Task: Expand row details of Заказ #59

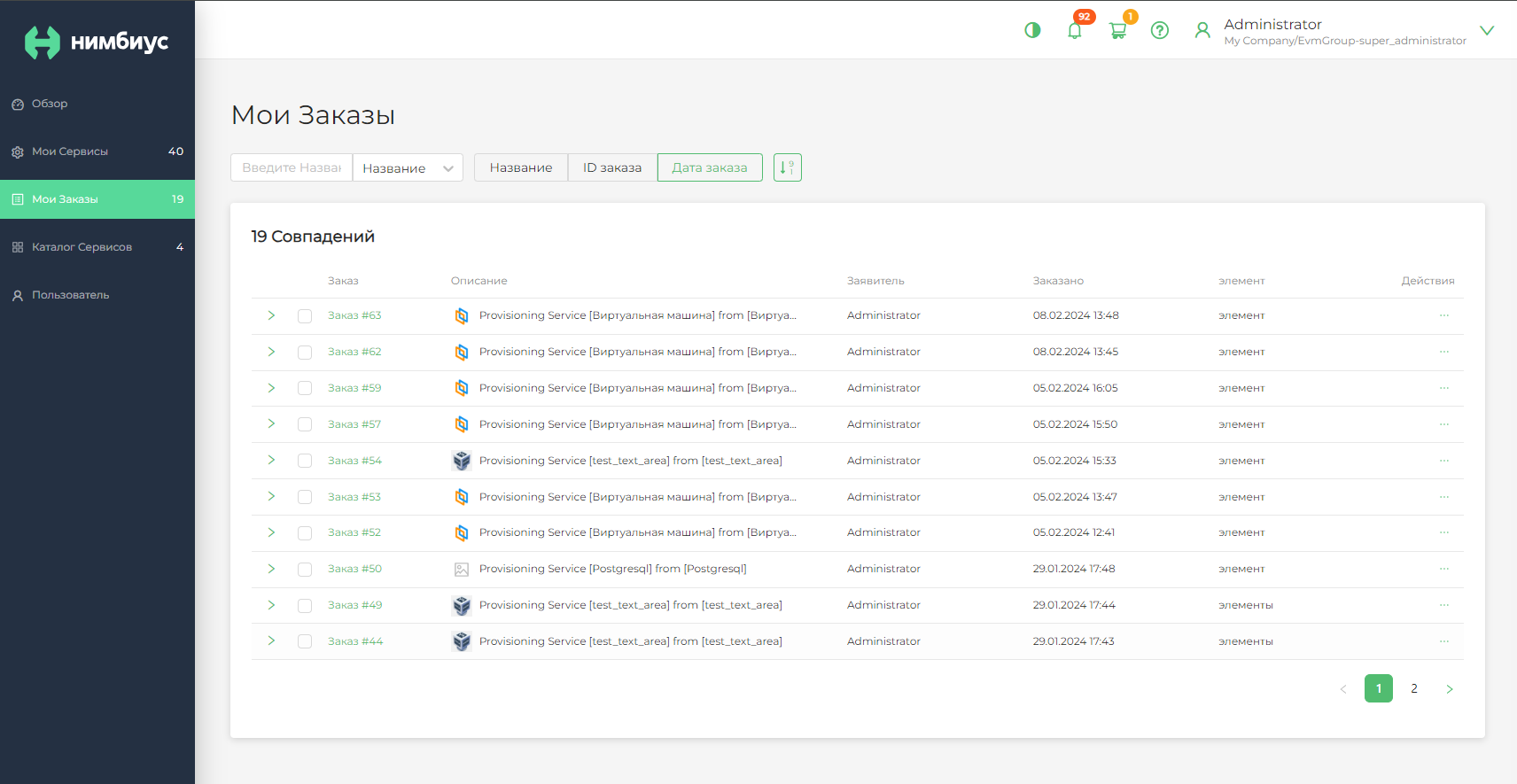Action: (x=271, y=388)
